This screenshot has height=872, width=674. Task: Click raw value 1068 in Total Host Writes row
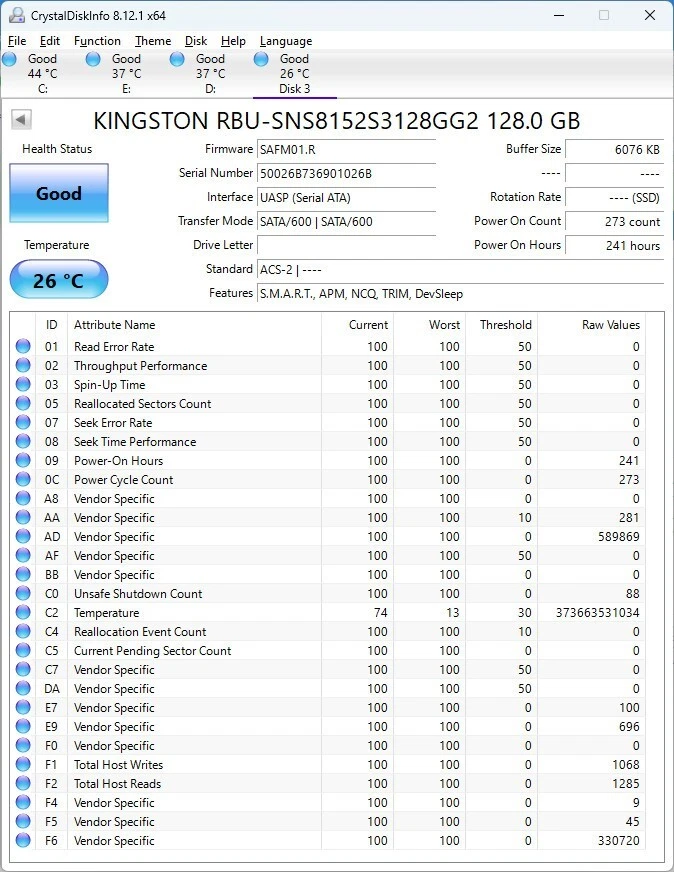click(626, 765)
